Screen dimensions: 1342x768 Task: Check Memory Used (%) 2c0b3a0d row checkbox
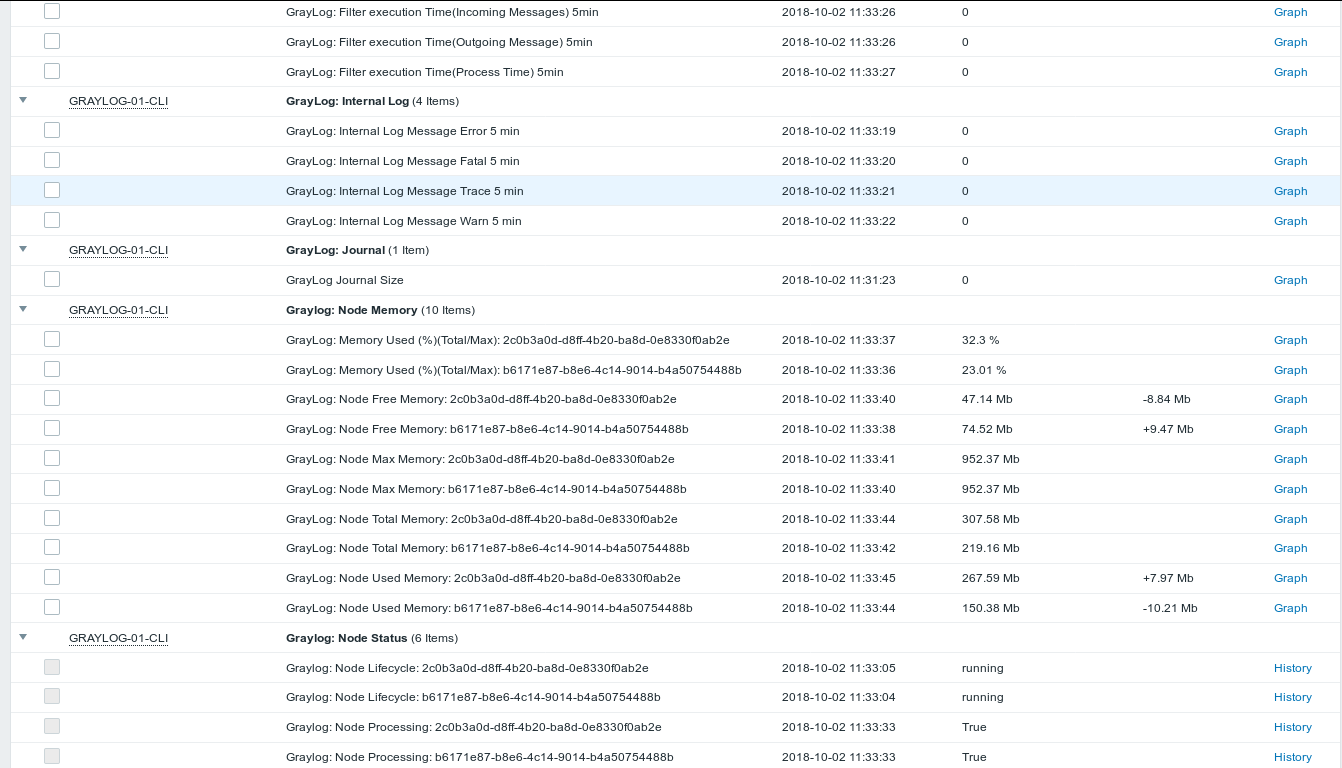pyautogui.click(x=52, y=339)
